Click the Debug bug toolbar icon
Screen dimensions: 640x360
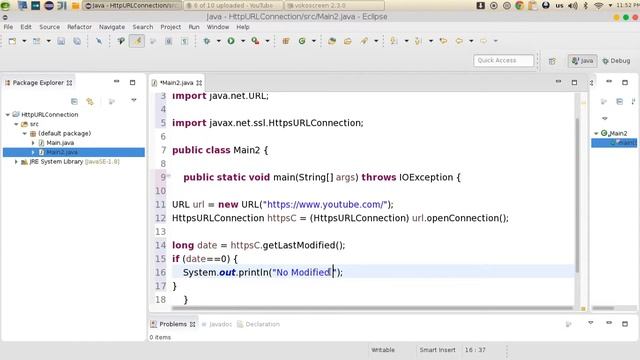click(207, 41)
